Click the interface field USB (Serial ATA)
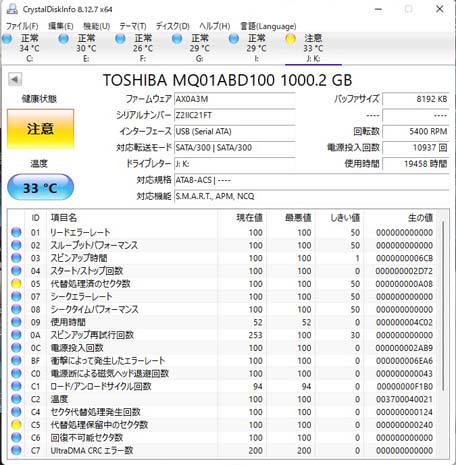This screenshot has width=456, height=465. point(235,131)
